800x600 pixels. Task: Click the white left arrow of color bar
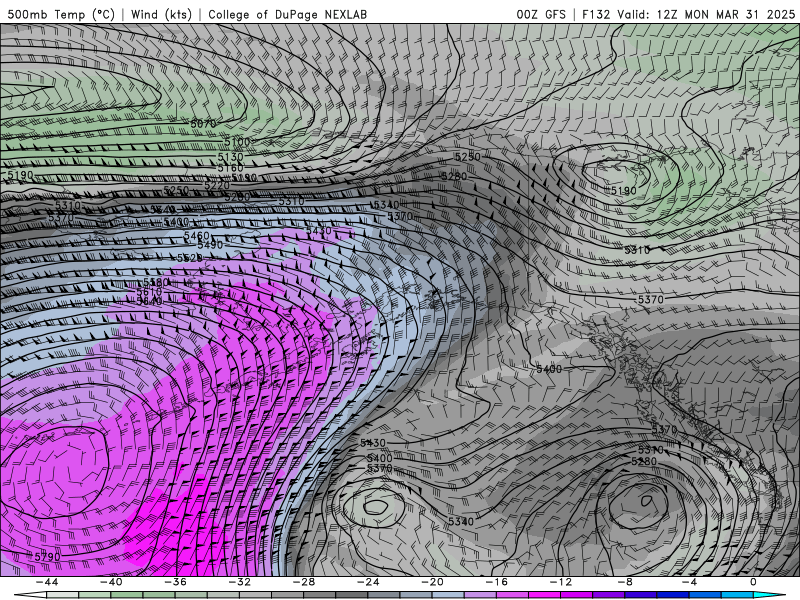point(30,596)
